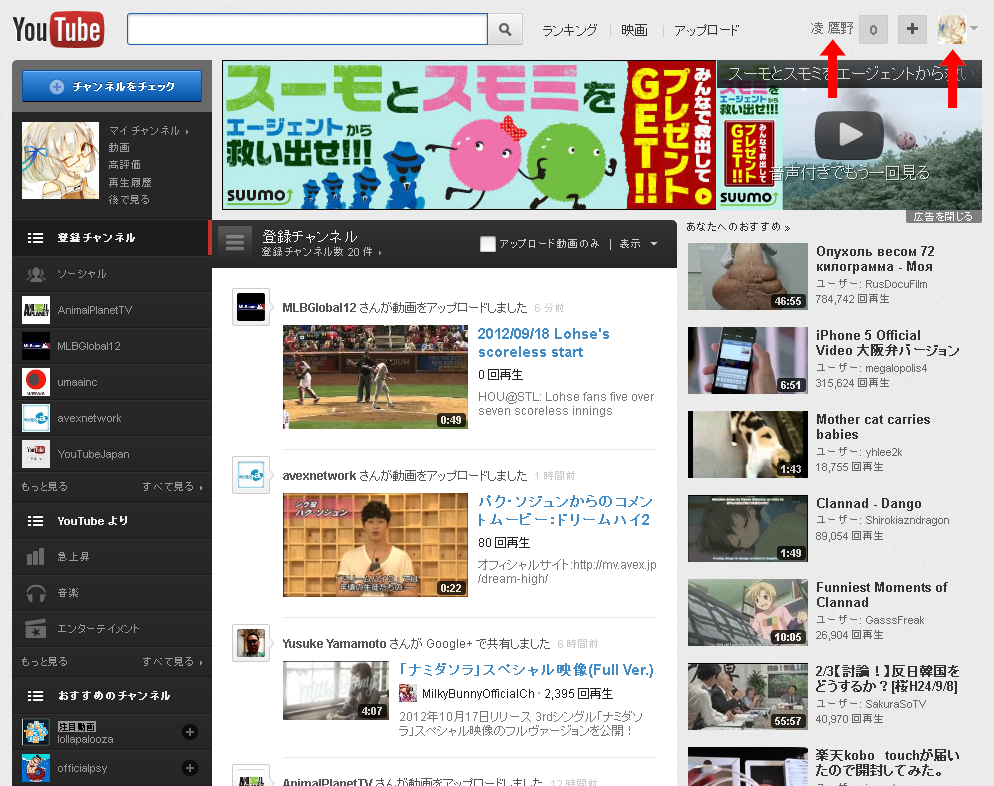Click the YouTubeJapan channel icon in sidebar
The height and width of the screenshot is (786, 994).
[x=36, y=454]
